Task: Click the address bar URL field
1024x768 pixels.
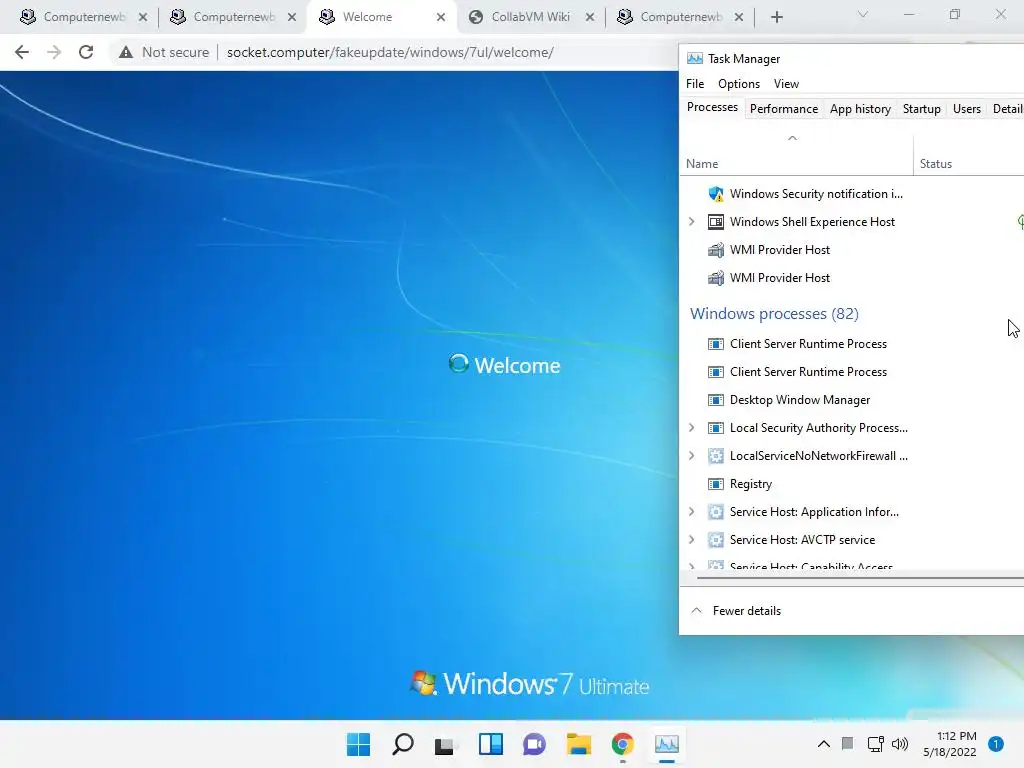Action: point(390,52)
